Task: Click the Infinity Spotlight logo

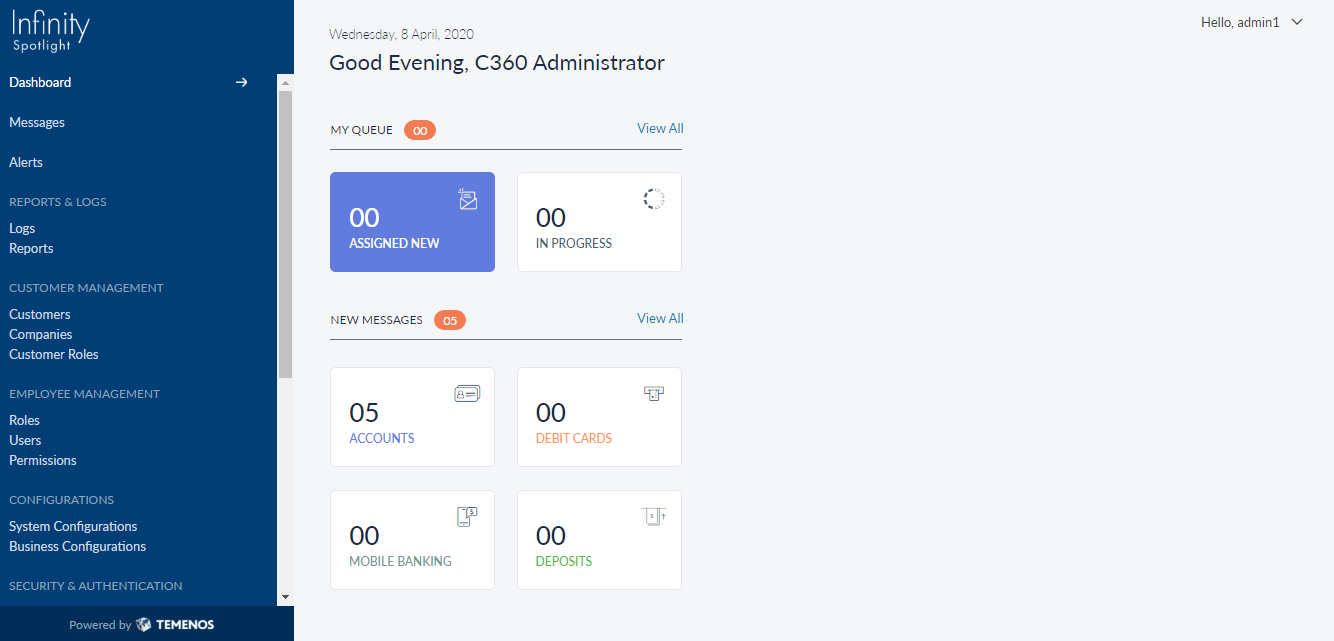Action: 51,31
